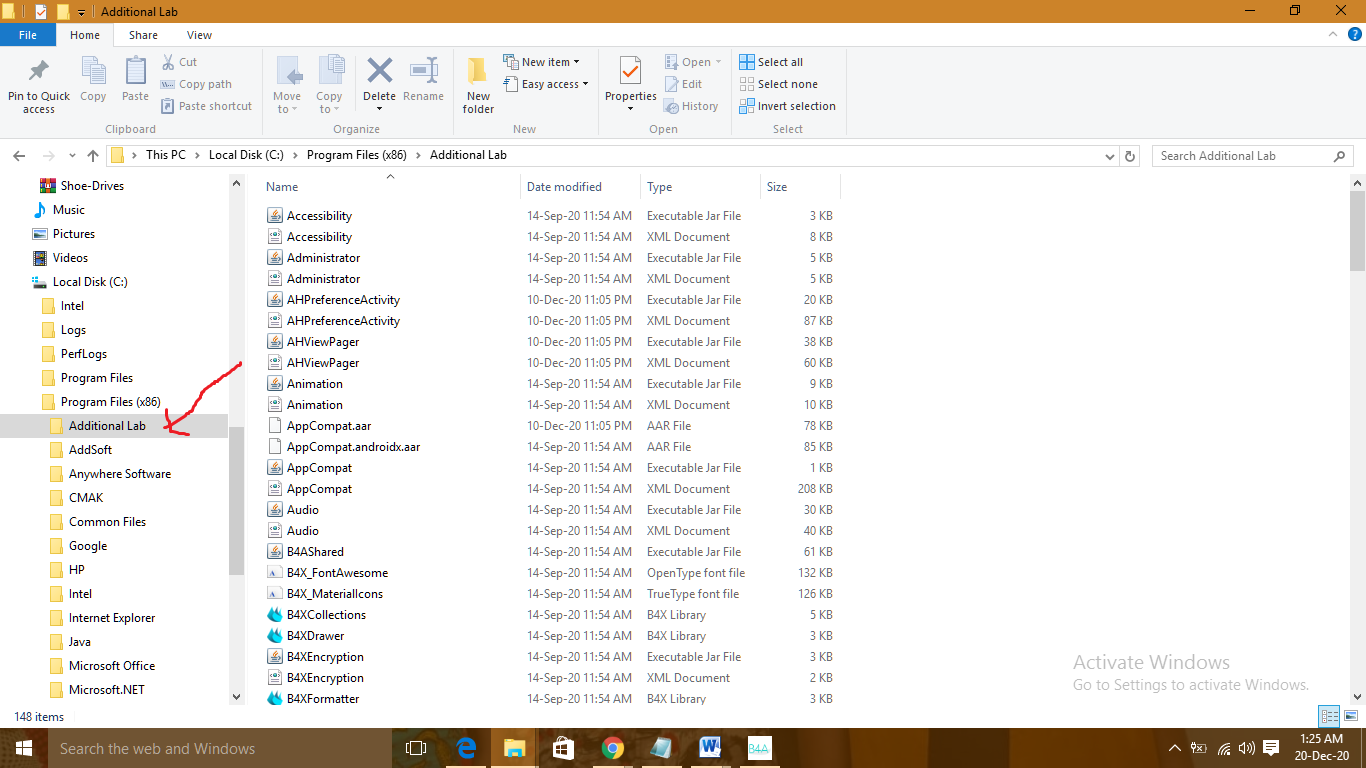Click Open in the ribbon Open group
This screenshot has height=768, width=1366.
pyautogui.click(x=693, y=62)
